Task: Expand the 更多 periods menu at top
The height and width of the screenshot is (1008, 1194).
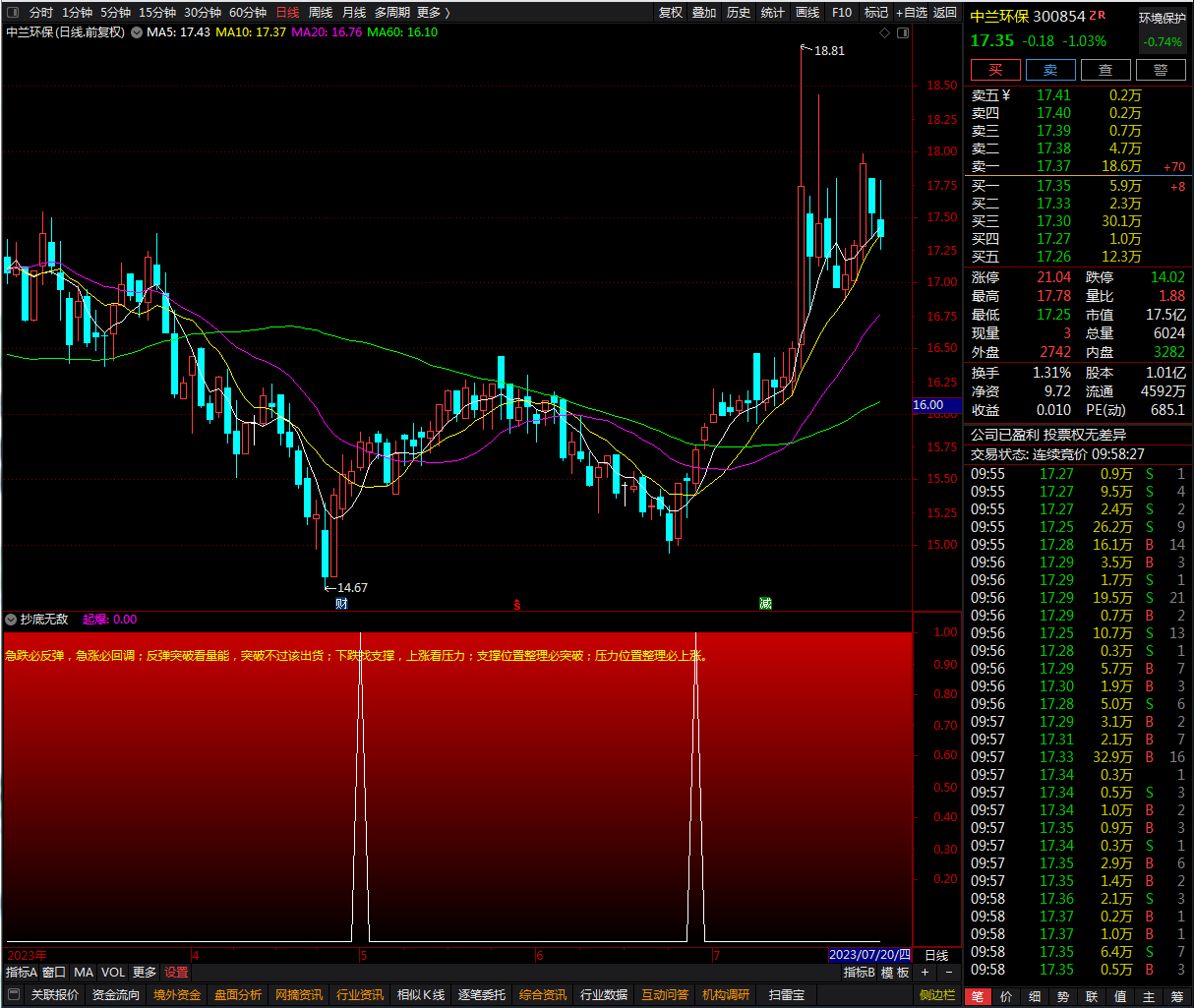Action: [433, 12]
